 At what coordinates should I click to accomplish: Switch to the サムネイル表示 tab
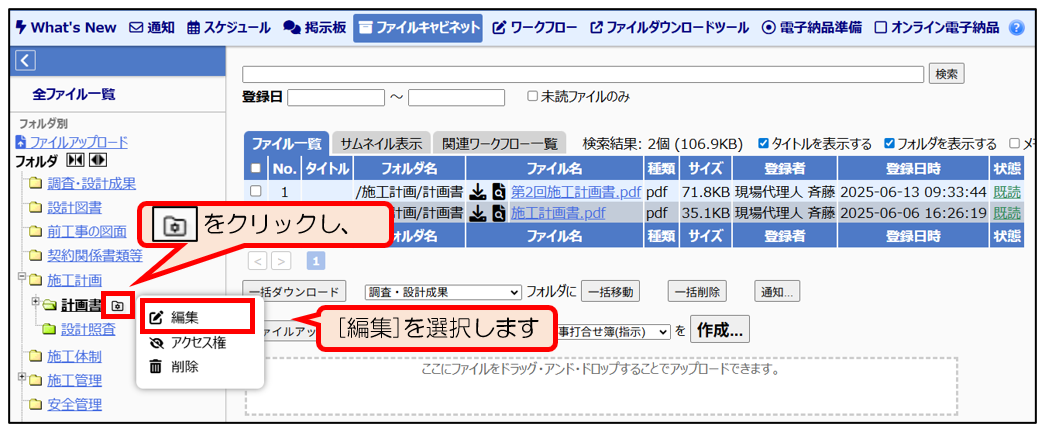click(x=380, y=143)
